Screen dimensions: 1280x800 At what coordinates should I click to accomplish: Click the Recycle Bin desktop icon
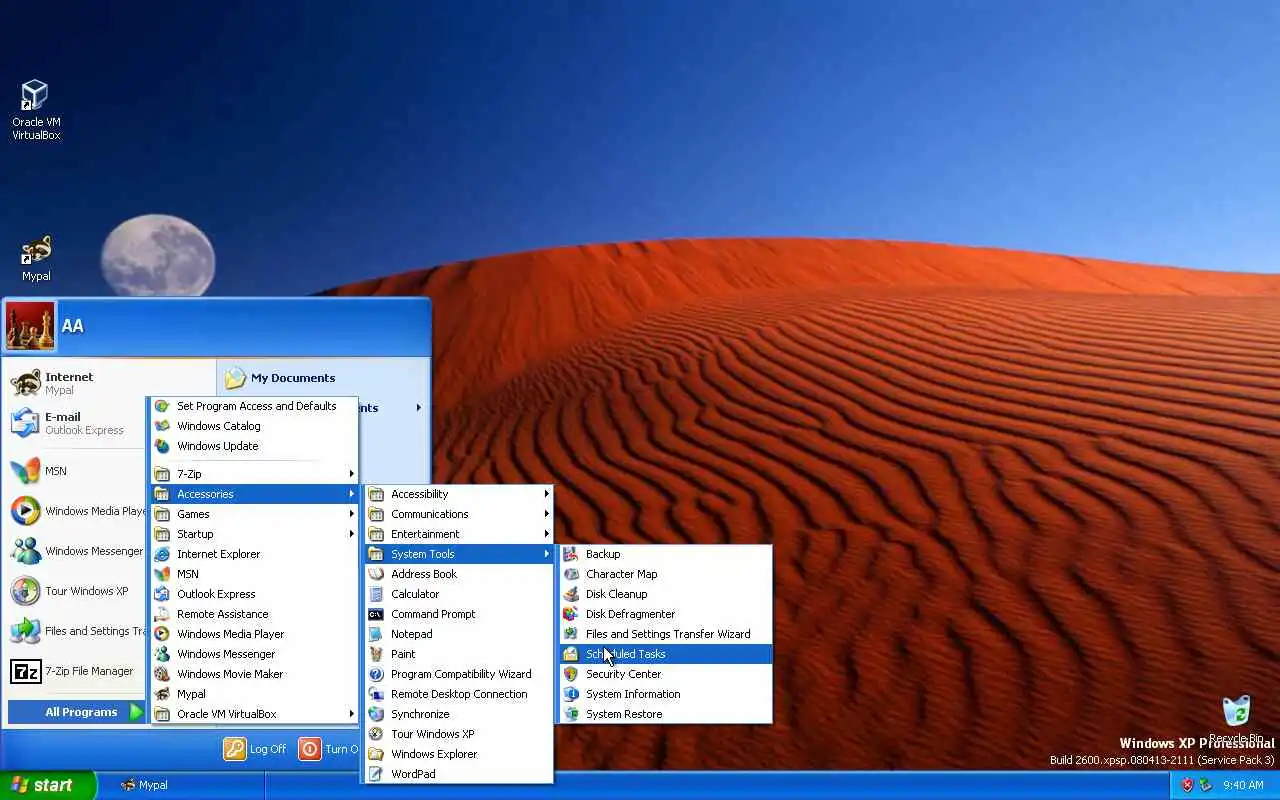pyautogui.click(x=1236, y=712)
